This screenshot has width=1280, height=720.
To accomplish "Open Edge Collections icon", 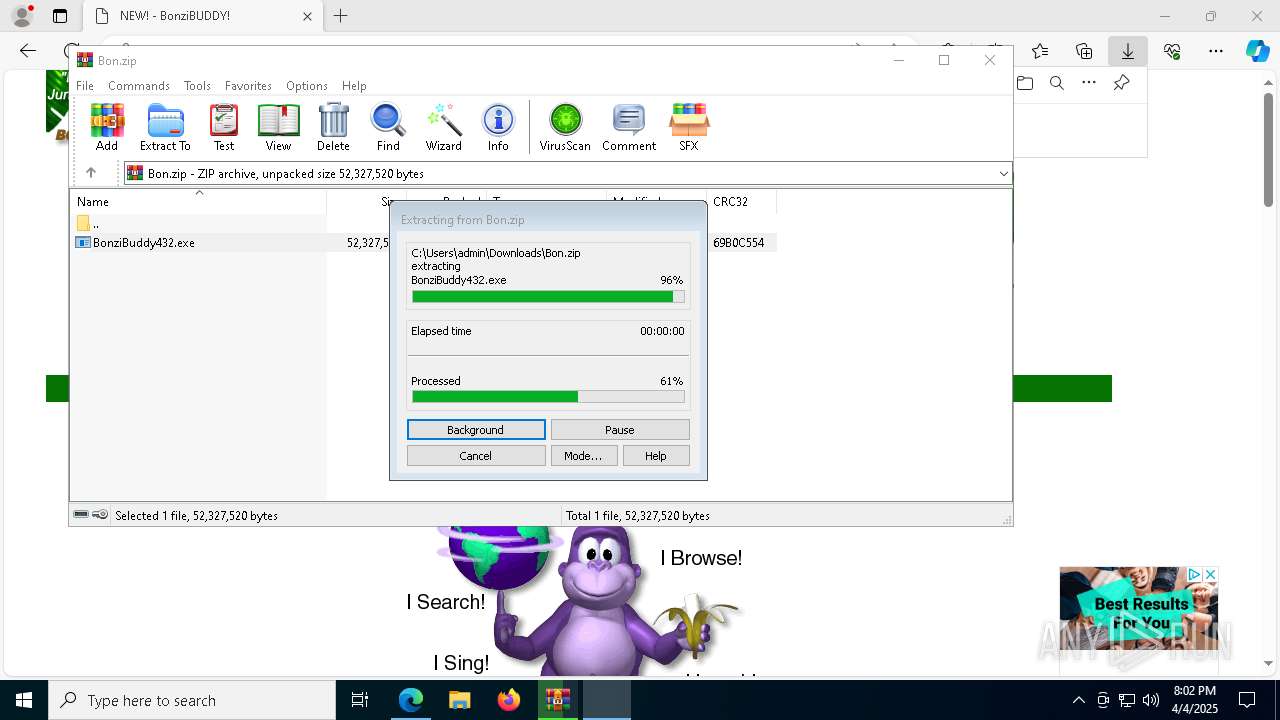I will pyautogui.click(x=1084, y=51).
